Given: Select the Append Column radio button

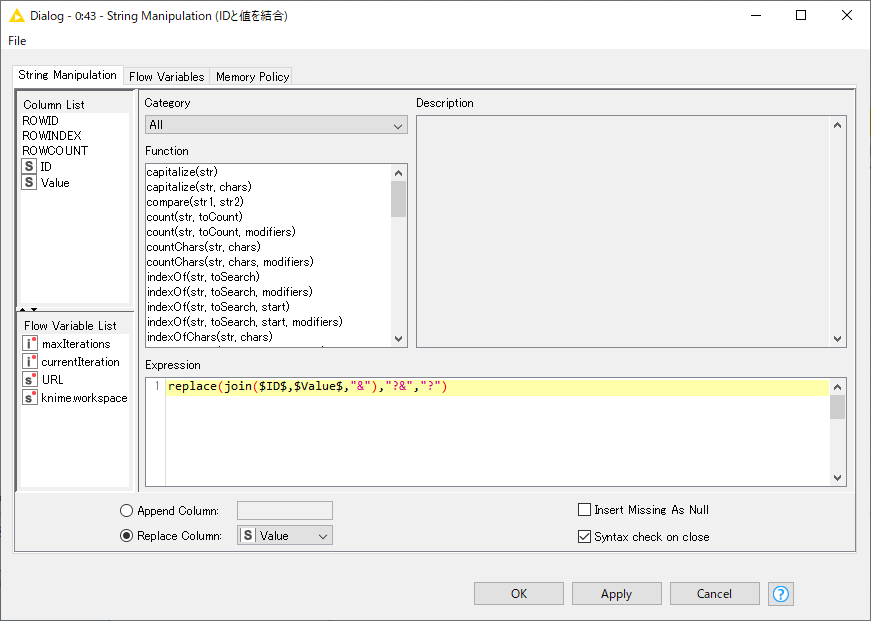Looking at the screenshot, I should point(127,510).
